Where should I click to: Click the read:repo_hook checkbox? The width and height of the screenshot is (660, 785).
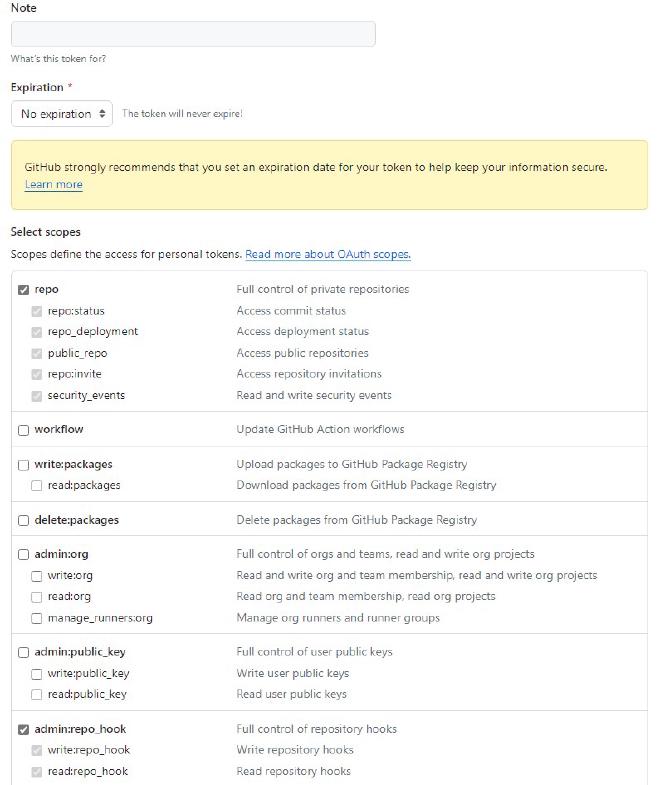pyautogui.click(x=37, y=771)
